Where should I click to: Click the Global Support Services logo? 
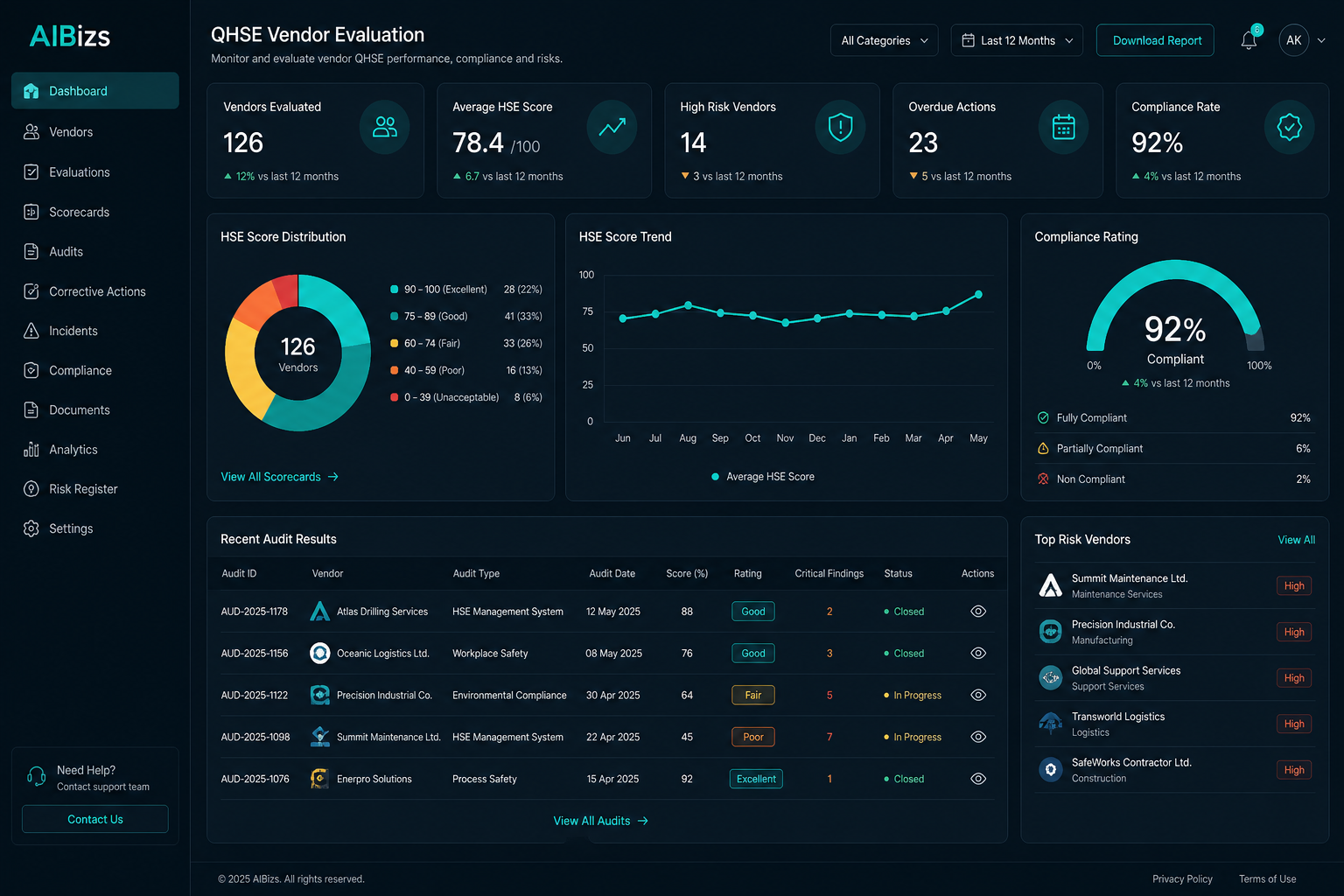tap(1050, 677)
